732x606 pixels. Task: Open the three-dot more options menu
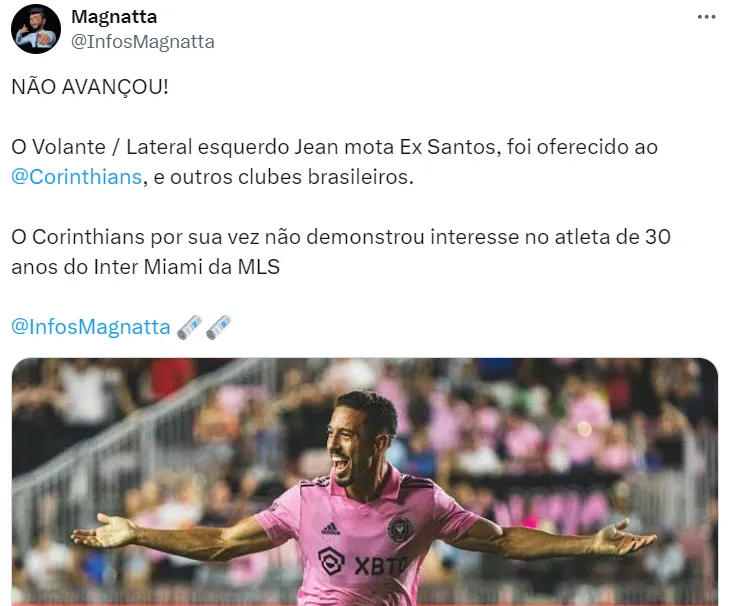click(706, 17)
